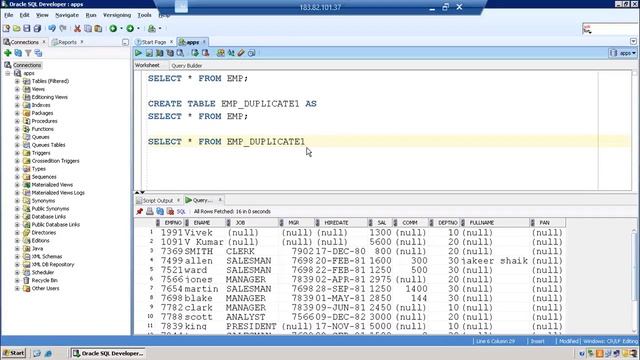This screenshot has width=640, height=360.
Task: Open the View menu
Action: click(x=42, y=15)
